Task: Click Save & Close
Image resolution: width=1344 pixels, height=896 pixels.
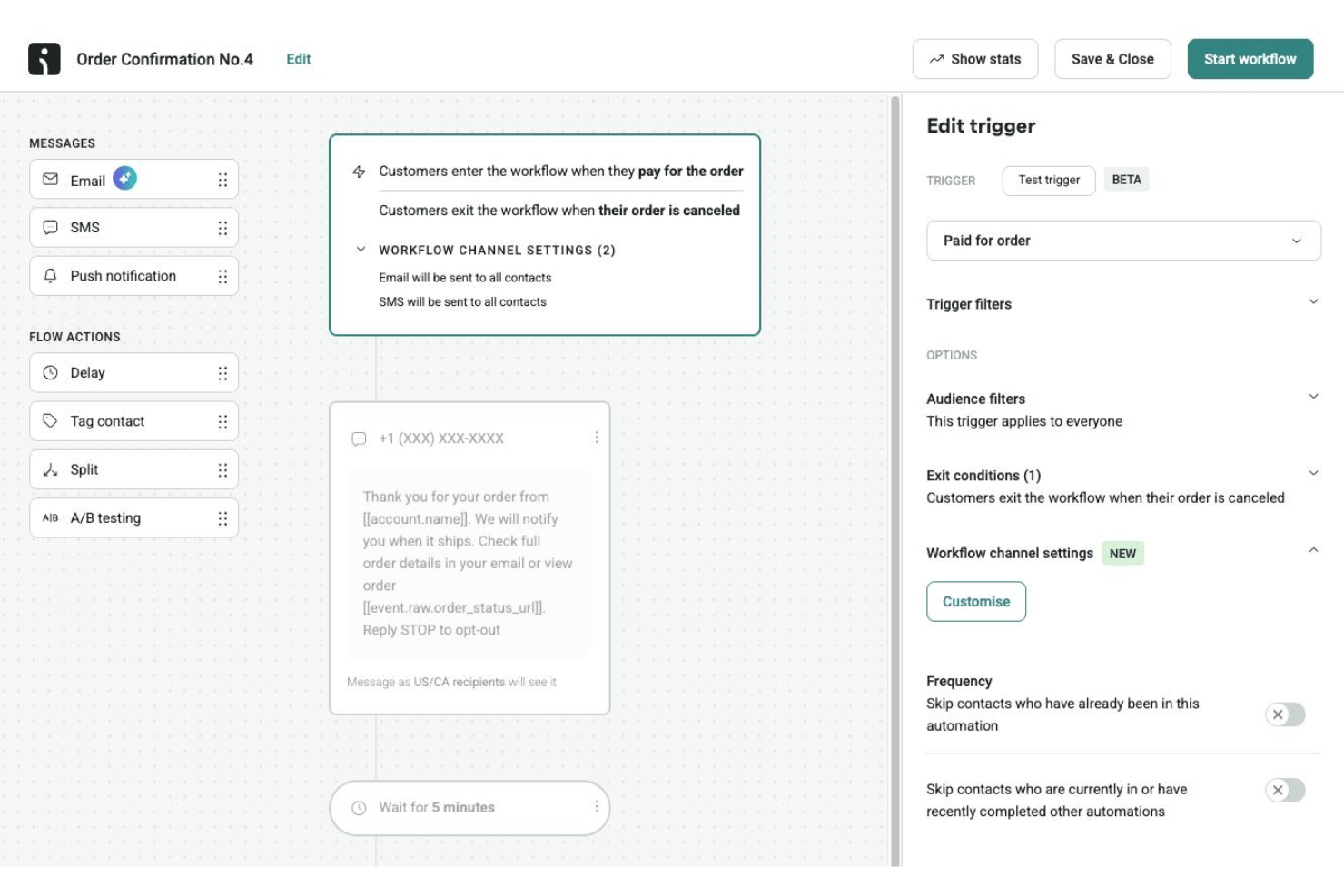Action: coord(1112,59)
